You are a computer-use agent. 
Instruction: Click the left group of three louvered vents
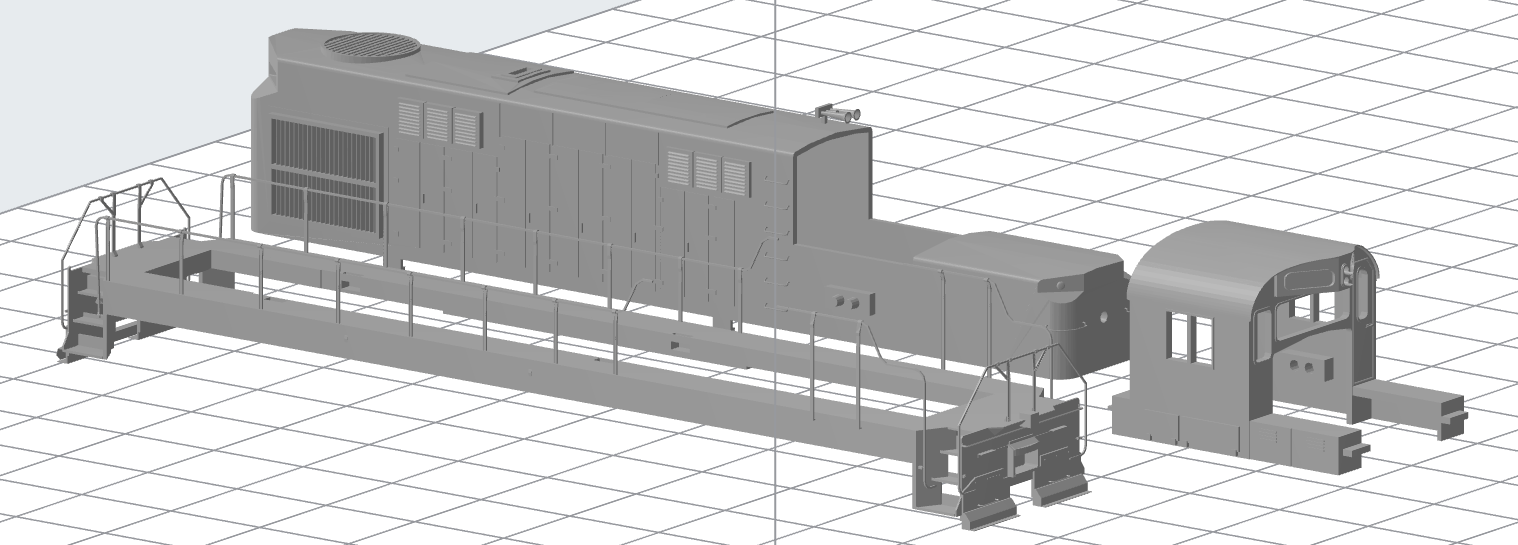(438, 123)
